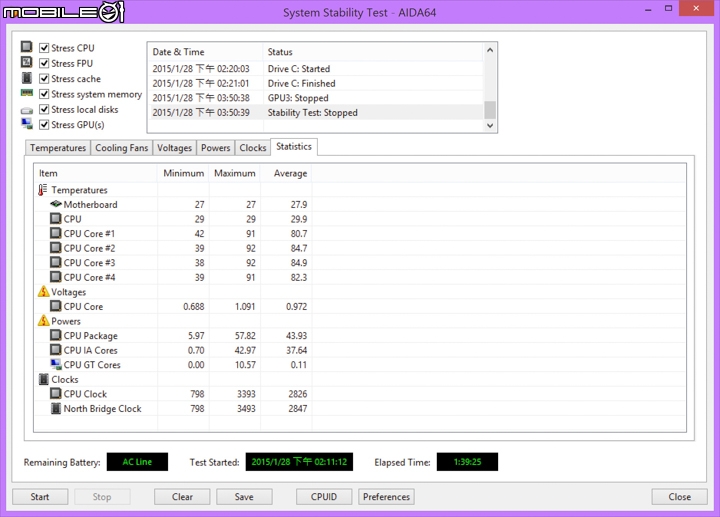This screenshot has width=720, height=517.
Task: Click the disk drive icon beside Stress local disks
Action: (x=27, y=110)
